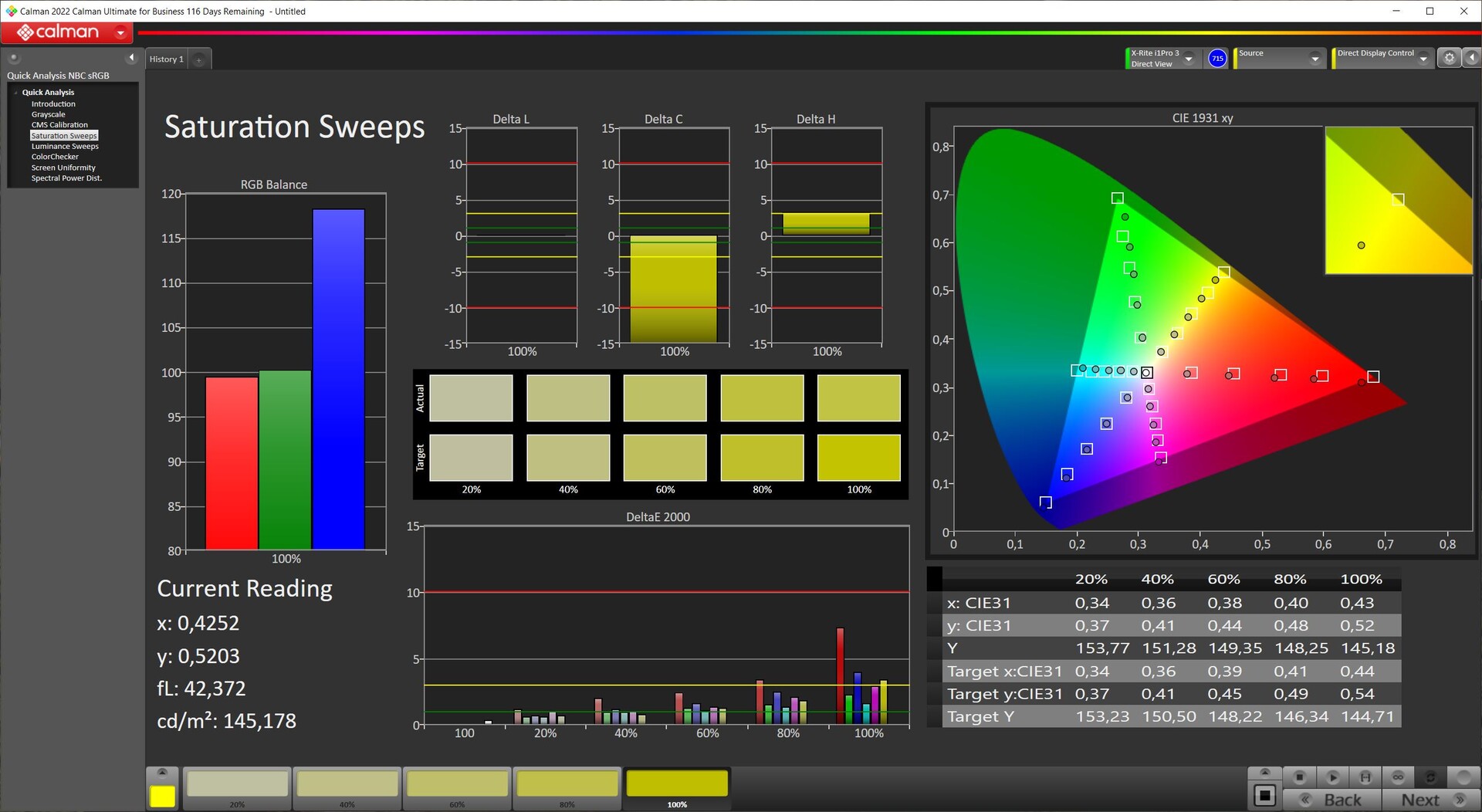Image resolution: width=1482 pixels, height=812 pixels.
Task: Click the single-read bracket icon
Action: 1365,776
